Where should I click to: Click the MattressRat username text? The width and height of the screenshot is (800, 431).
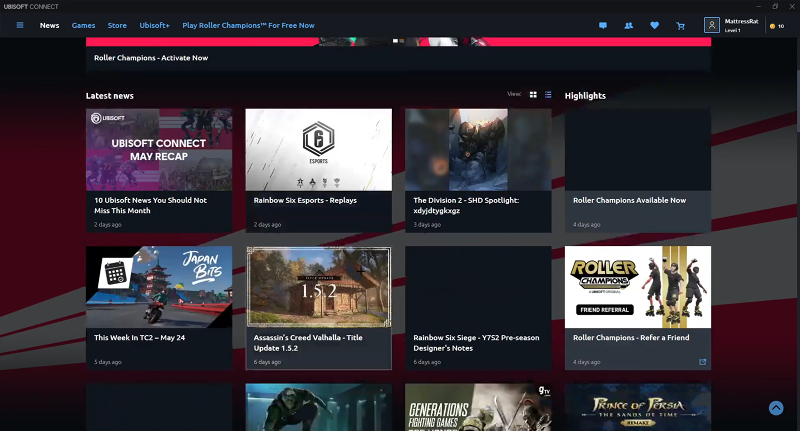741,21
